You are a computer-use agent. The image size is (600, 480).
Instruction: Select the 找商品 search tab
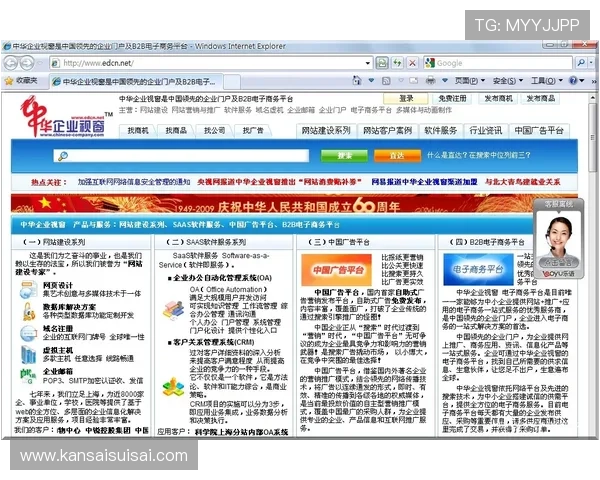(176, 131)
